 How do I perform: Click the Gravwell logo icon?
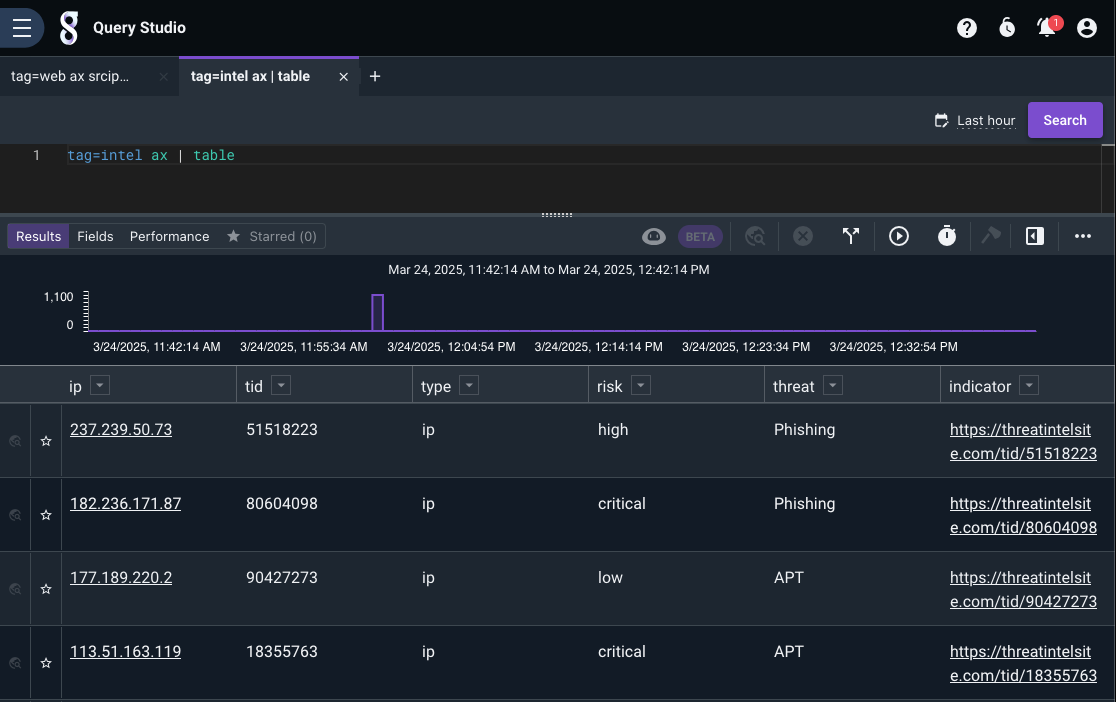click(x=68, y=28)
